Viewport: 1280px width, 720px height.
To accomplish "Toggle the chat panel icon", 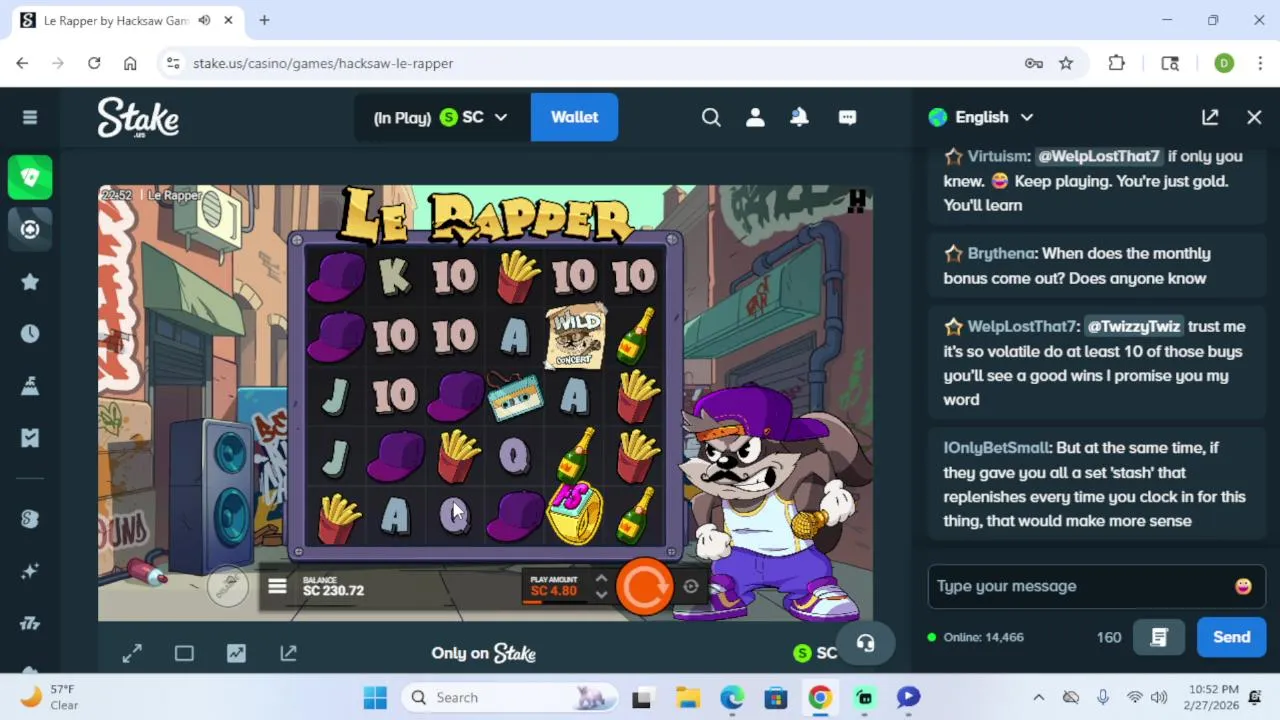I will pyautogui.click(x=847, y=117).
